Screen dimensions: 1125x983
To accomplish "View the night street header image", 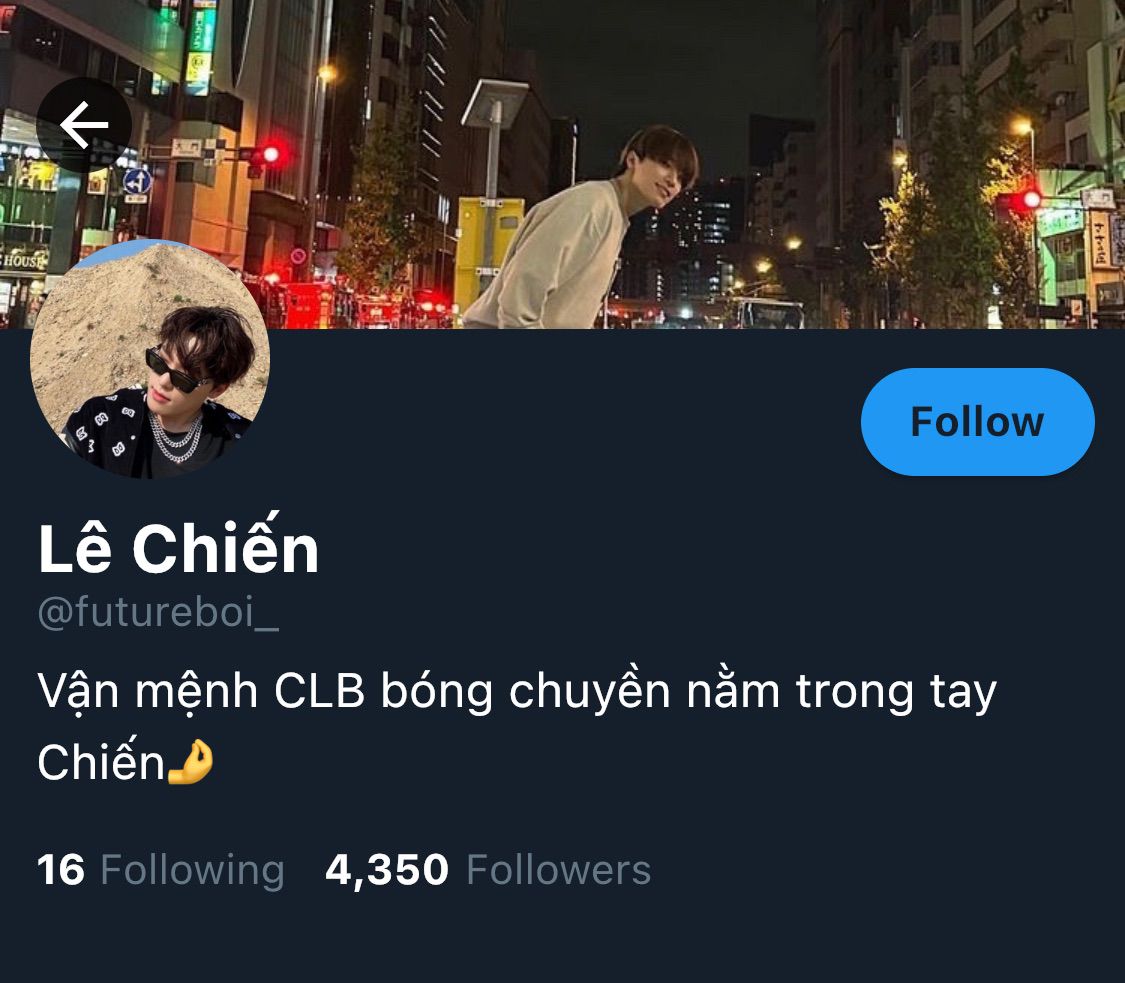I will point(562,164).
